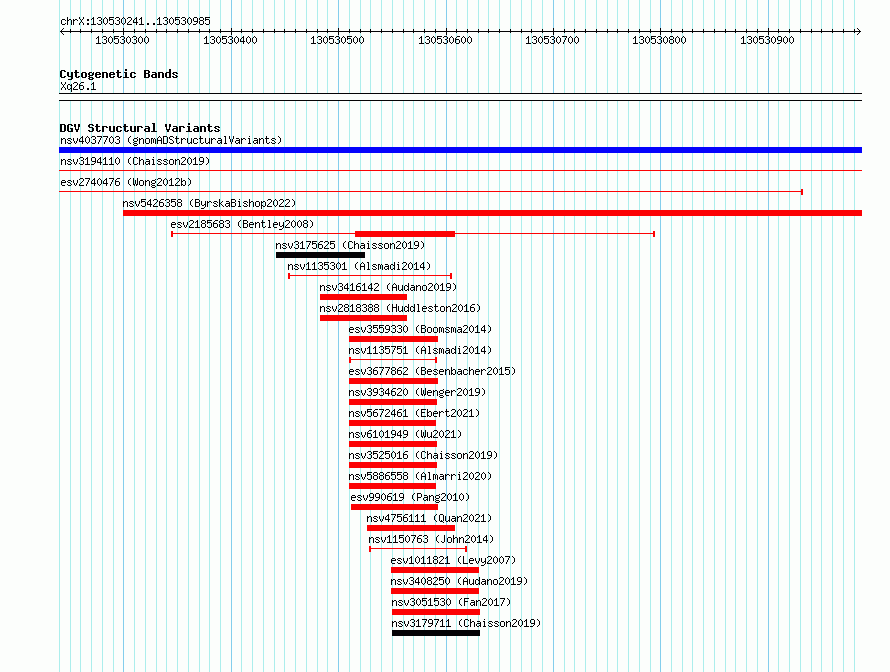Open nsv3408250 (Audano2019) variant

pyautogui.click(x=459, y=581)
